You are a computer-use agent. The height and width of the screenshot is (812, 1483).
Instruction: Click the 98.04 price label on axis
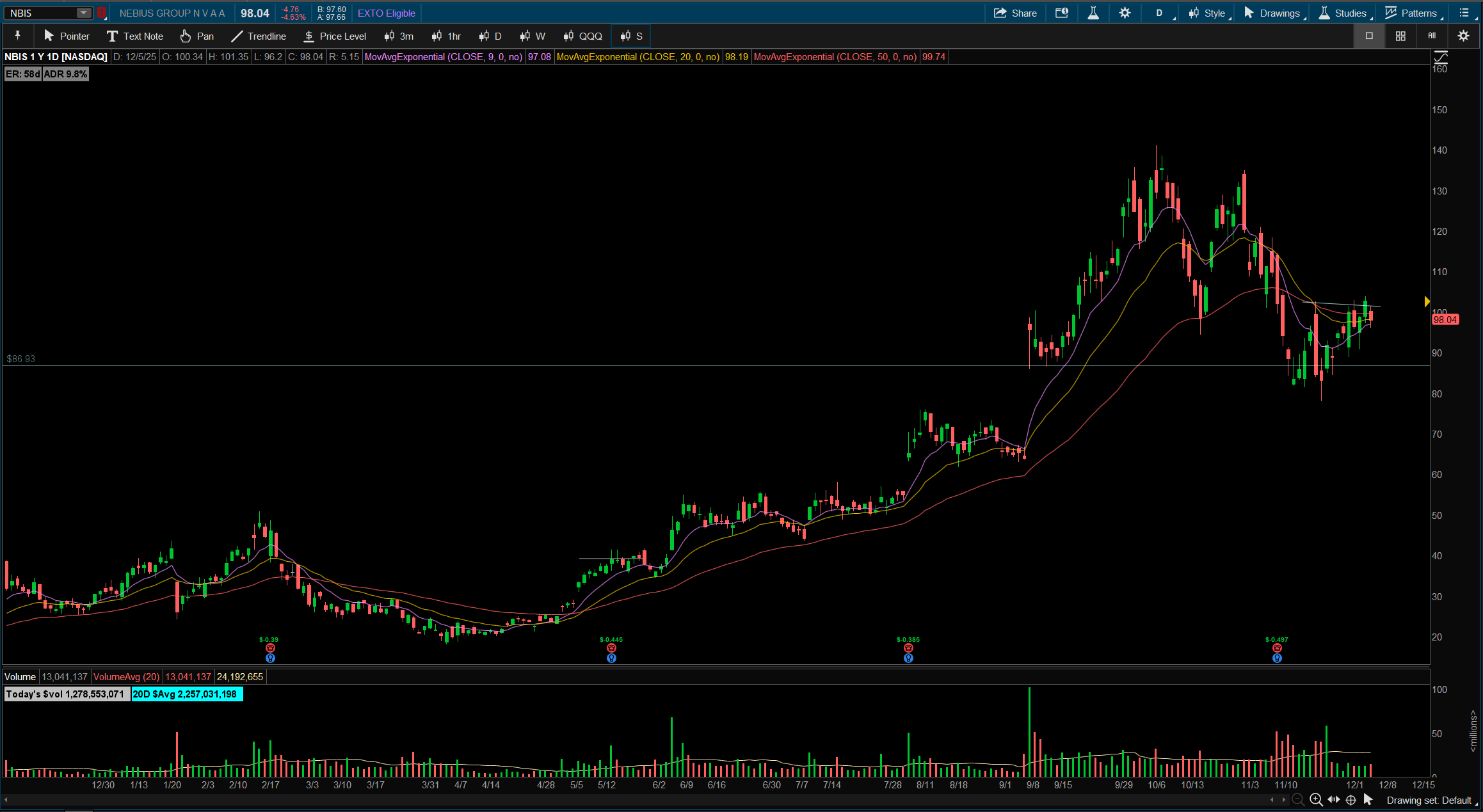(1445, 320)
